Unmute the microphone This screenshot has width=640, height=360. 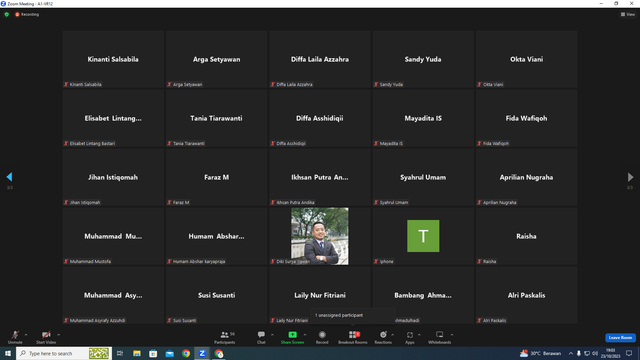point(15,337)
